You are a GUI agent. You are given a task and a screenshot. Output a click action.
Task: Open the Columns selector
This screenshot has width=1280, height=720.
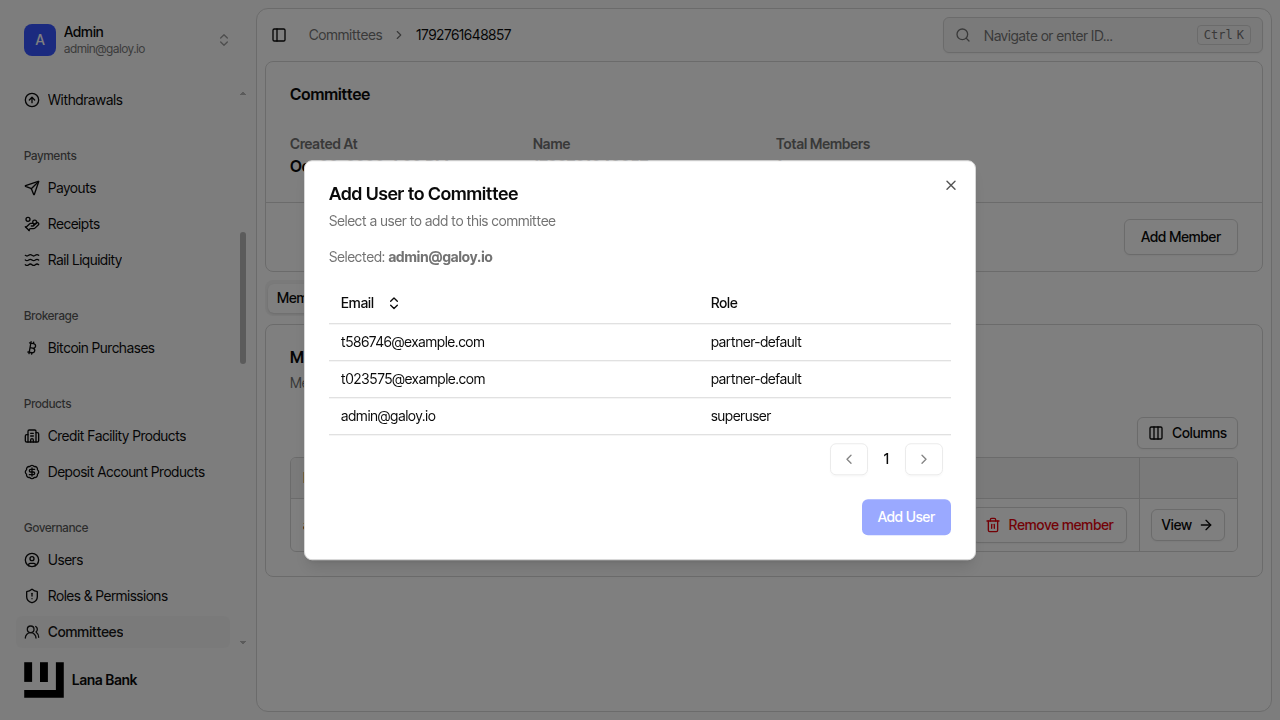point(1188,433)
